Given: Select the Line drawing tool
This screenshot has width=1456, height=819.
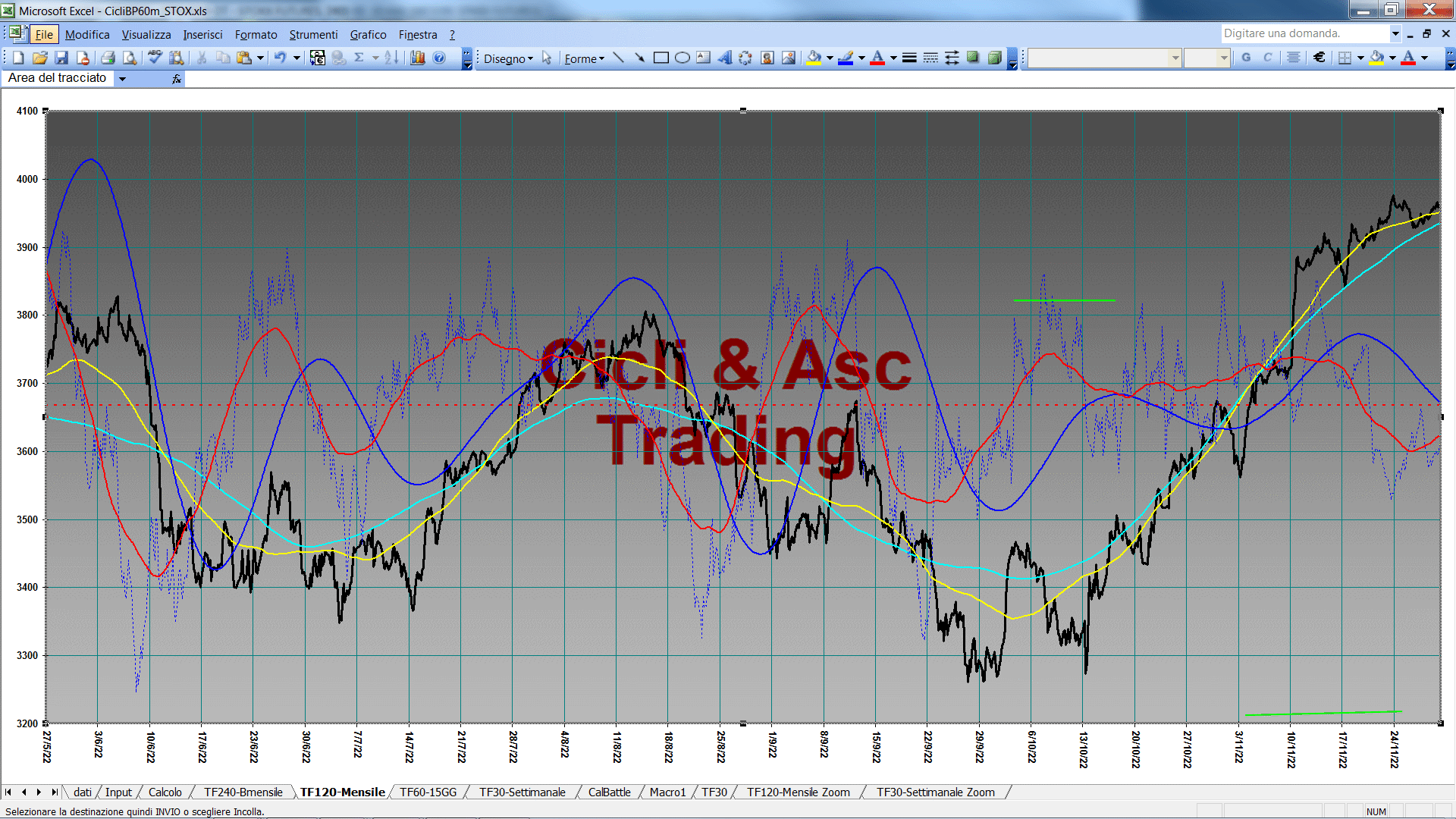Looking at the screenshot, I should point(618,58).
